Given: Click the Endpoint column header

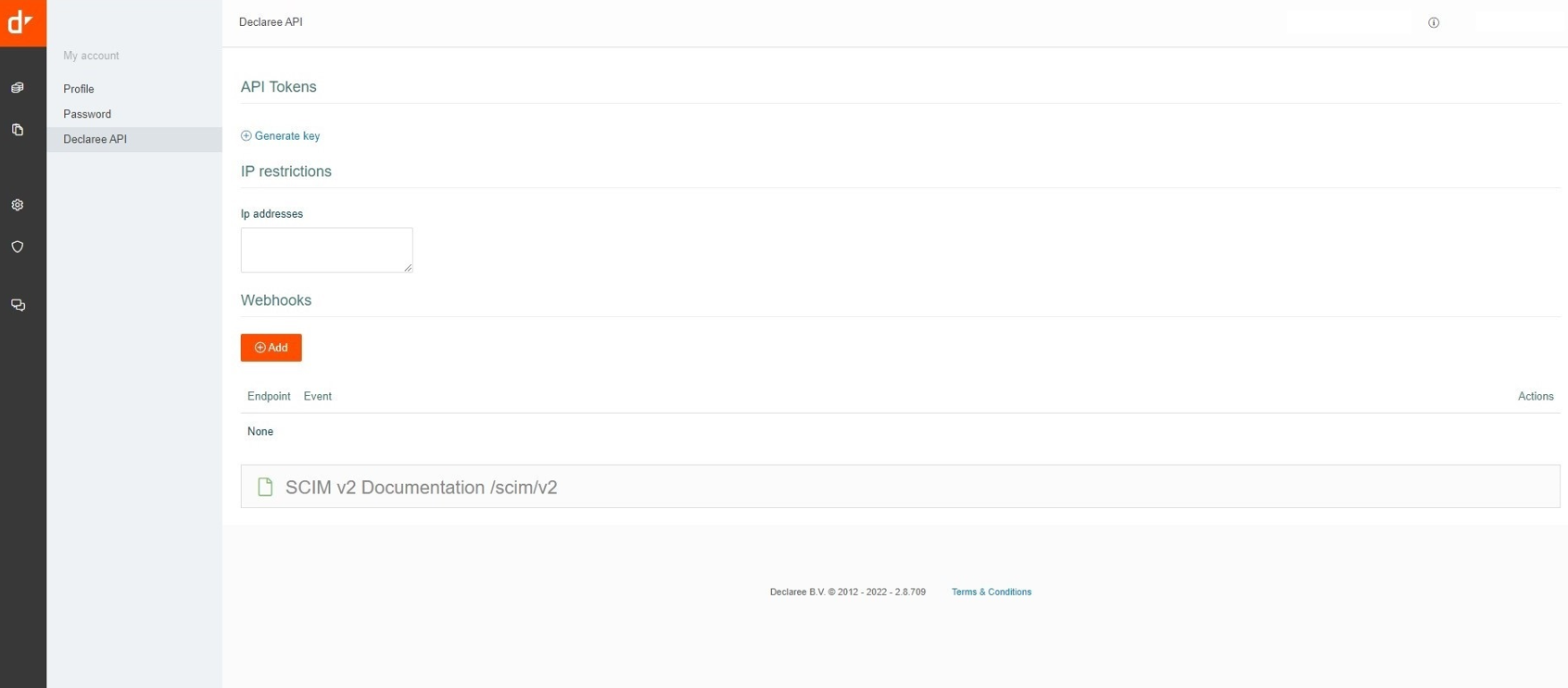Looking at the screenshot, I should [x=269, y=396].
